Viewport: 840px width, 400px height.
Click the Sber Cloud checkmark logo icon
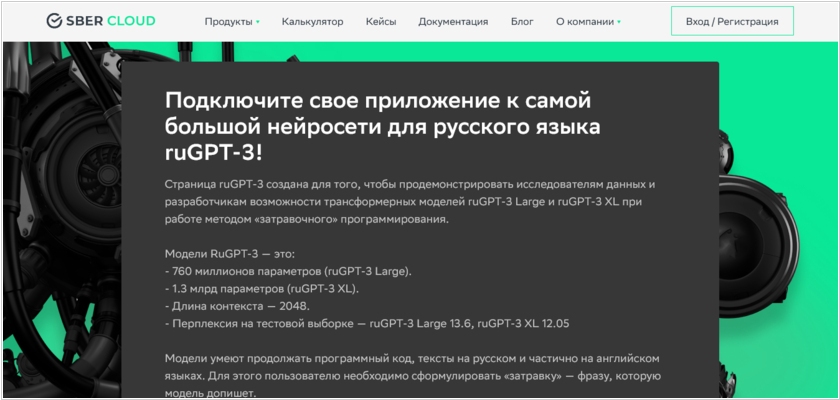coord(54,21)
